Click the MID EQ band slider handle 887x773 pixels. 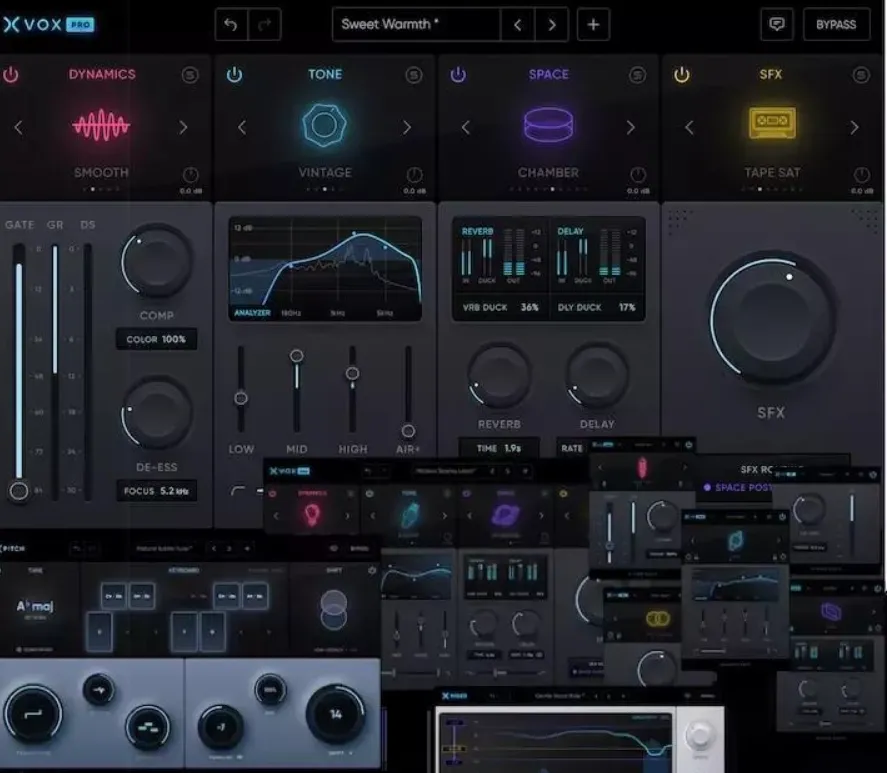click(296, 356)
